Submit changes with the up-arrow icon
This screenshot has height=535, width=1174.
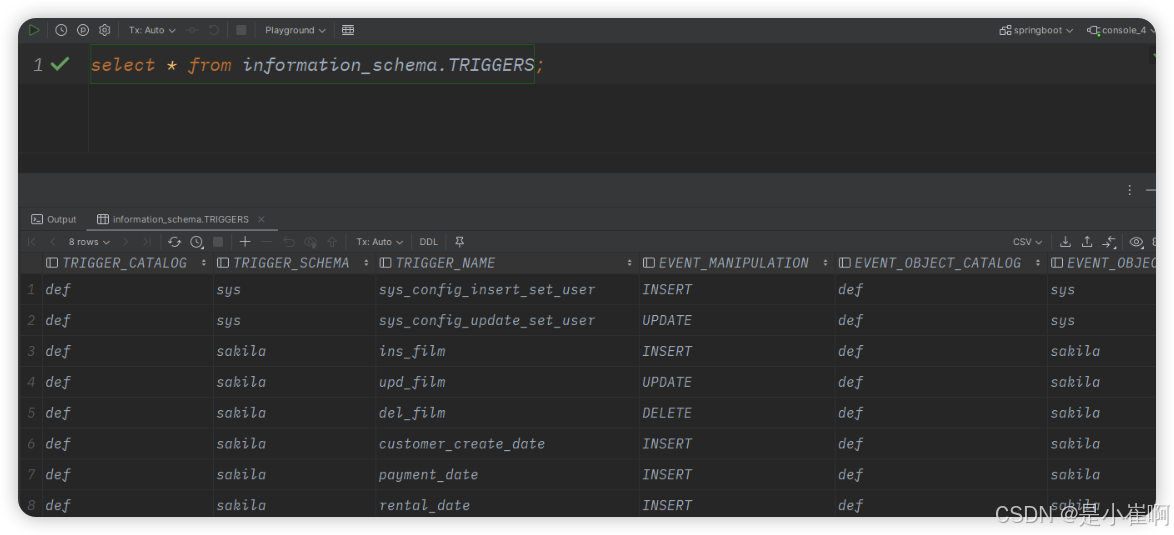[x=332, y=242]
